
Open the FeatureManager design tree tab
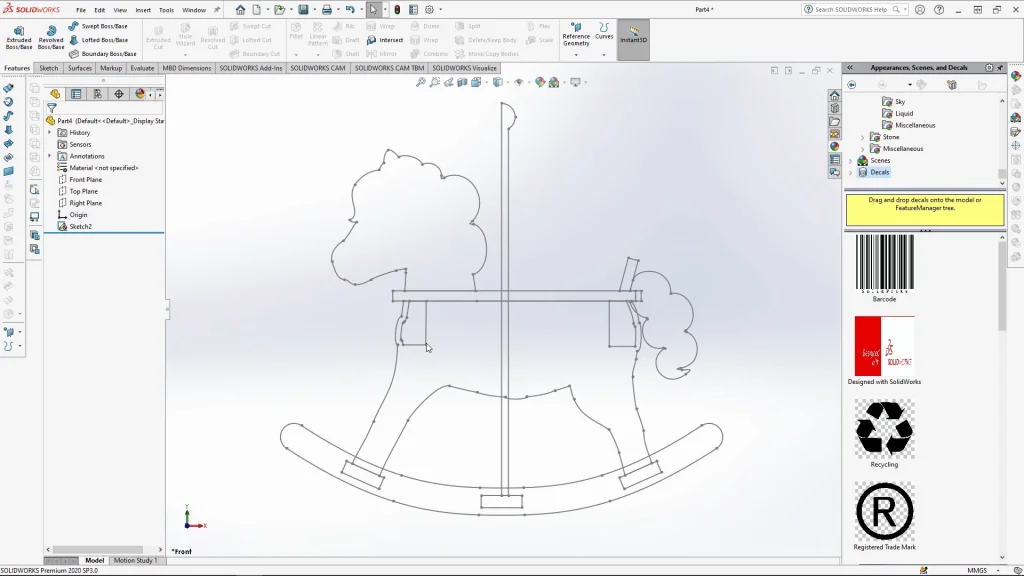[55, 94]
